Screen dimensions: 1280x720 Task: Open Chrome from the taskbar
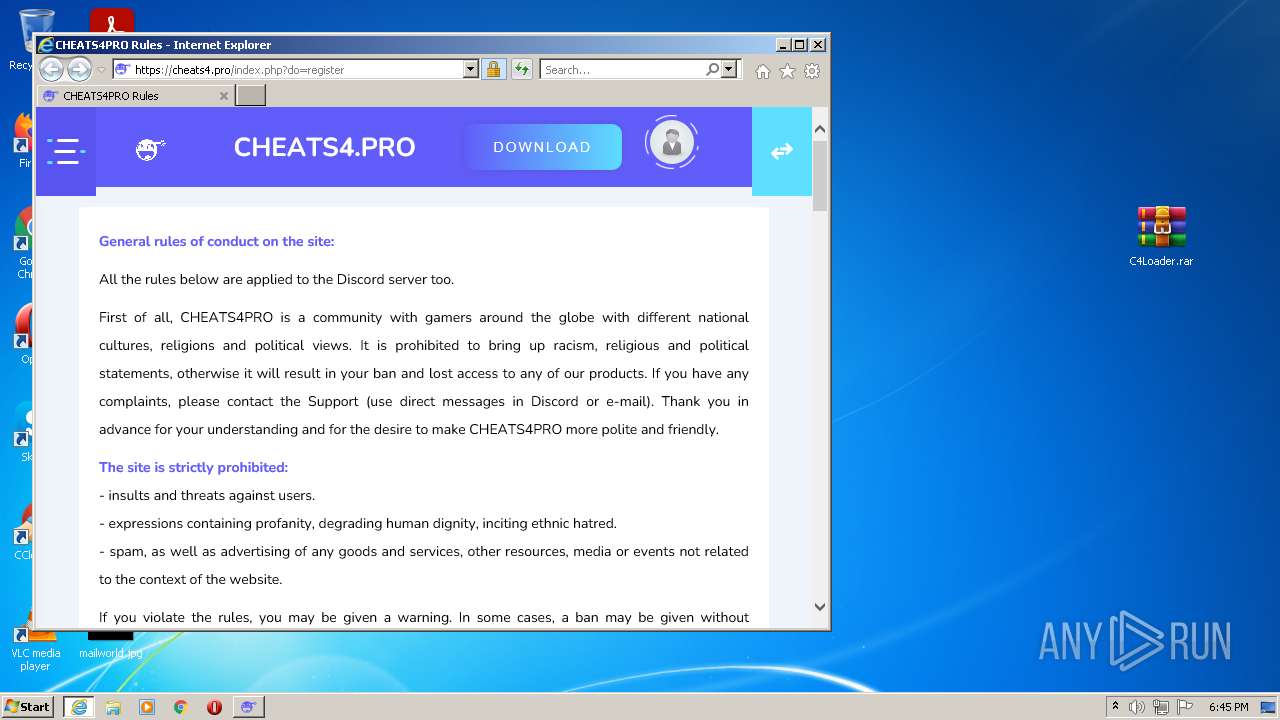[180, 707]
